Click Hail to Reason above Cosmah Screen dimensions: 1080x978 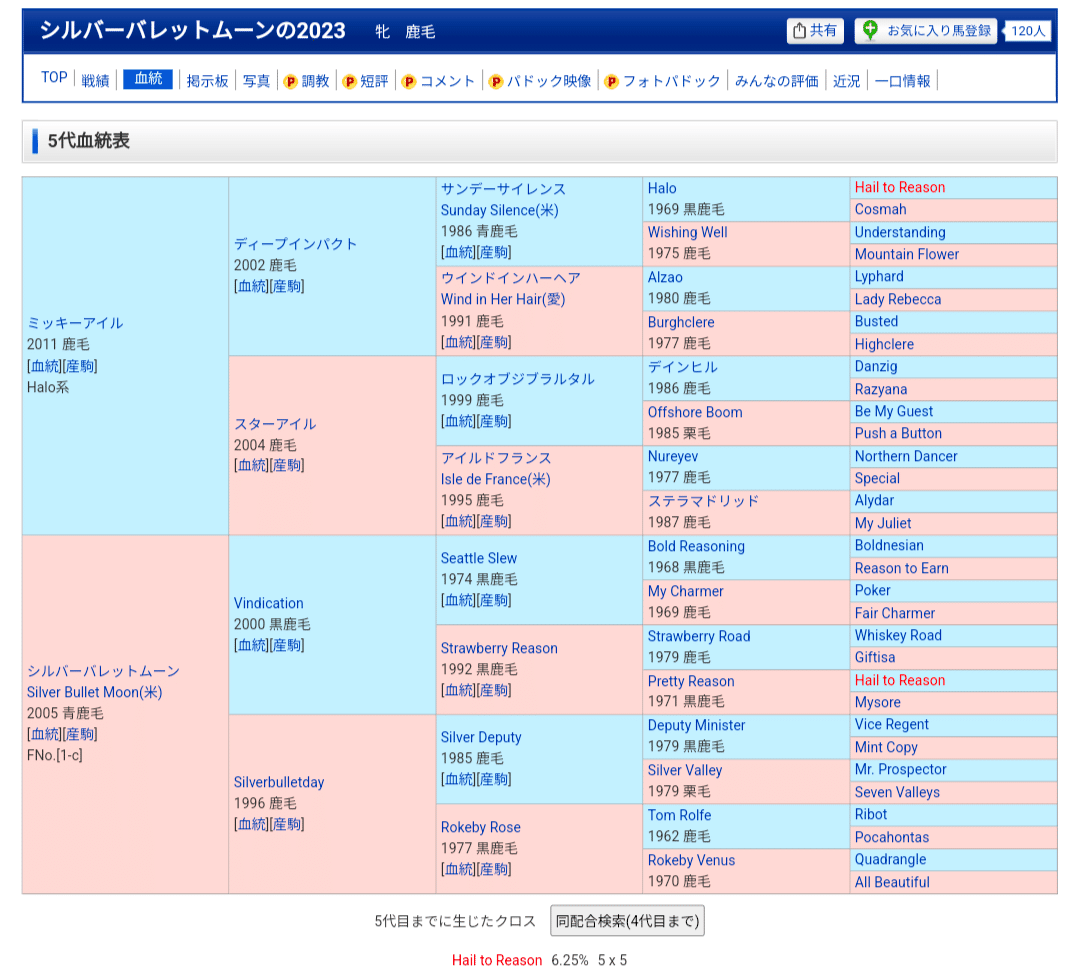(x=900, y=187)
